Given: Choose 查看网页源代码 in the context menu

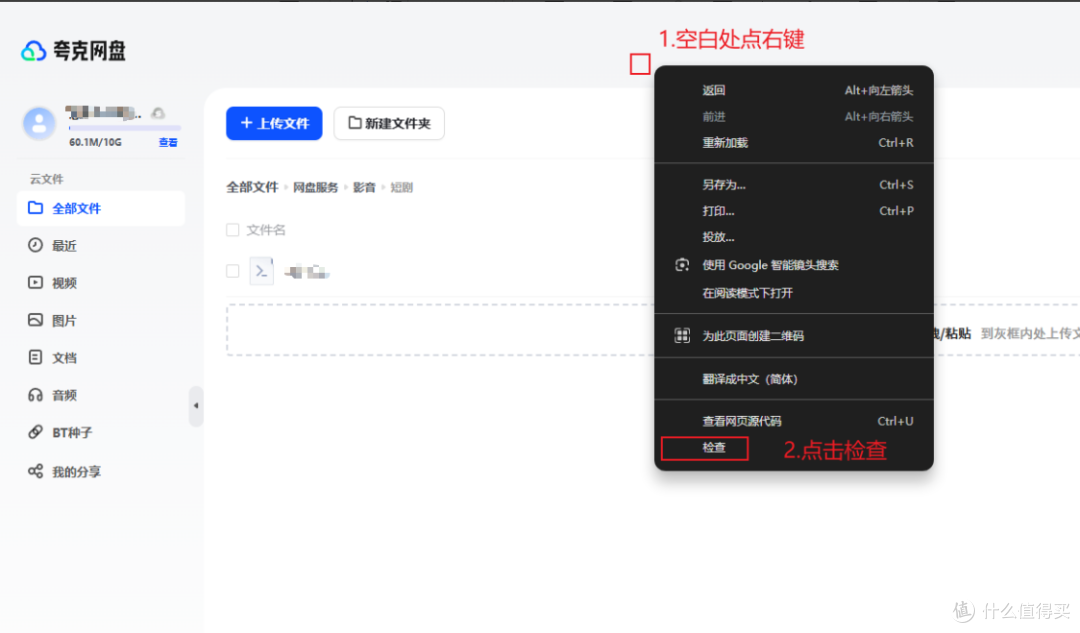Looking at the screenshot, I should pos(793,421).
